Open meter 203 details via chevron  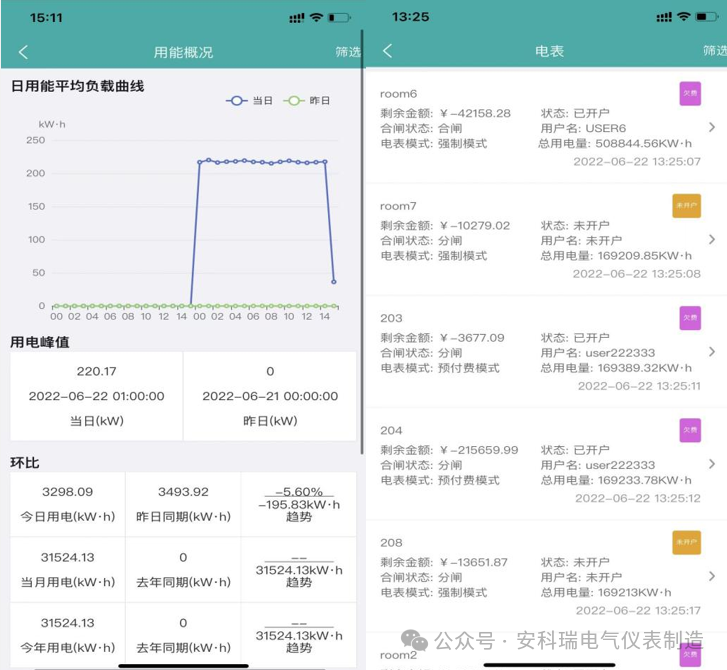pyautogui.click(x=711, y=352)
